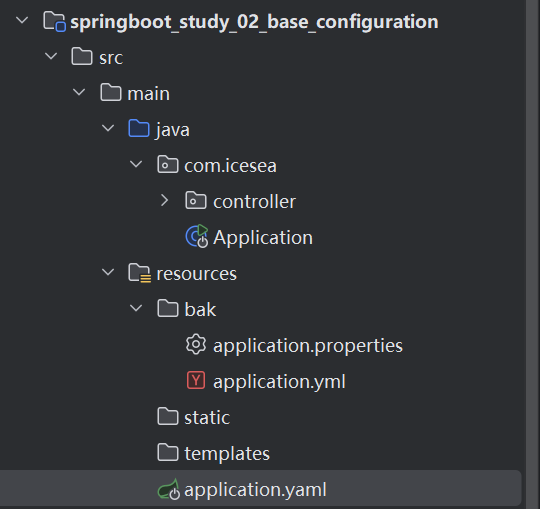Select the main folder label
This screenshot has width=540, height=509.
point(148,94)
